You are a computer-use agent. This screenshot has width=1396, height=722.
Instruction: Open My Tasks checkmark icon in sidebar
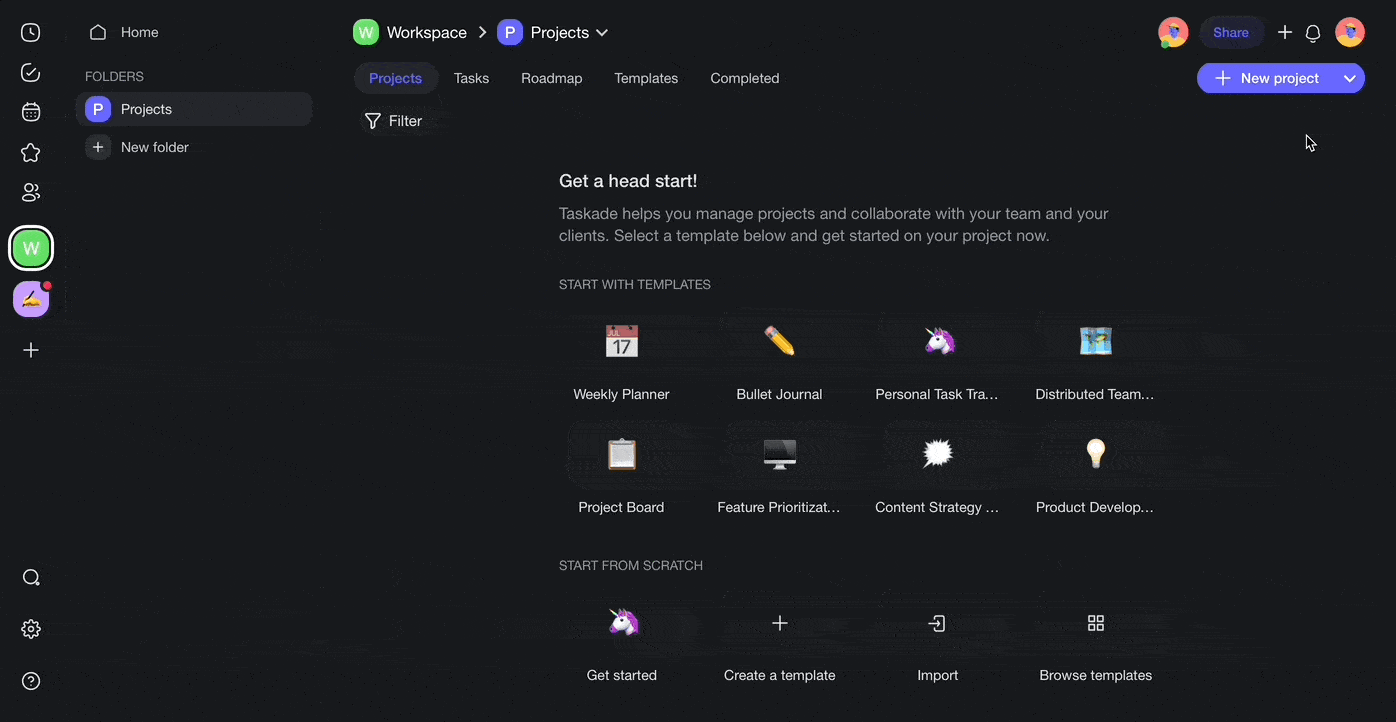pos(30,72)
